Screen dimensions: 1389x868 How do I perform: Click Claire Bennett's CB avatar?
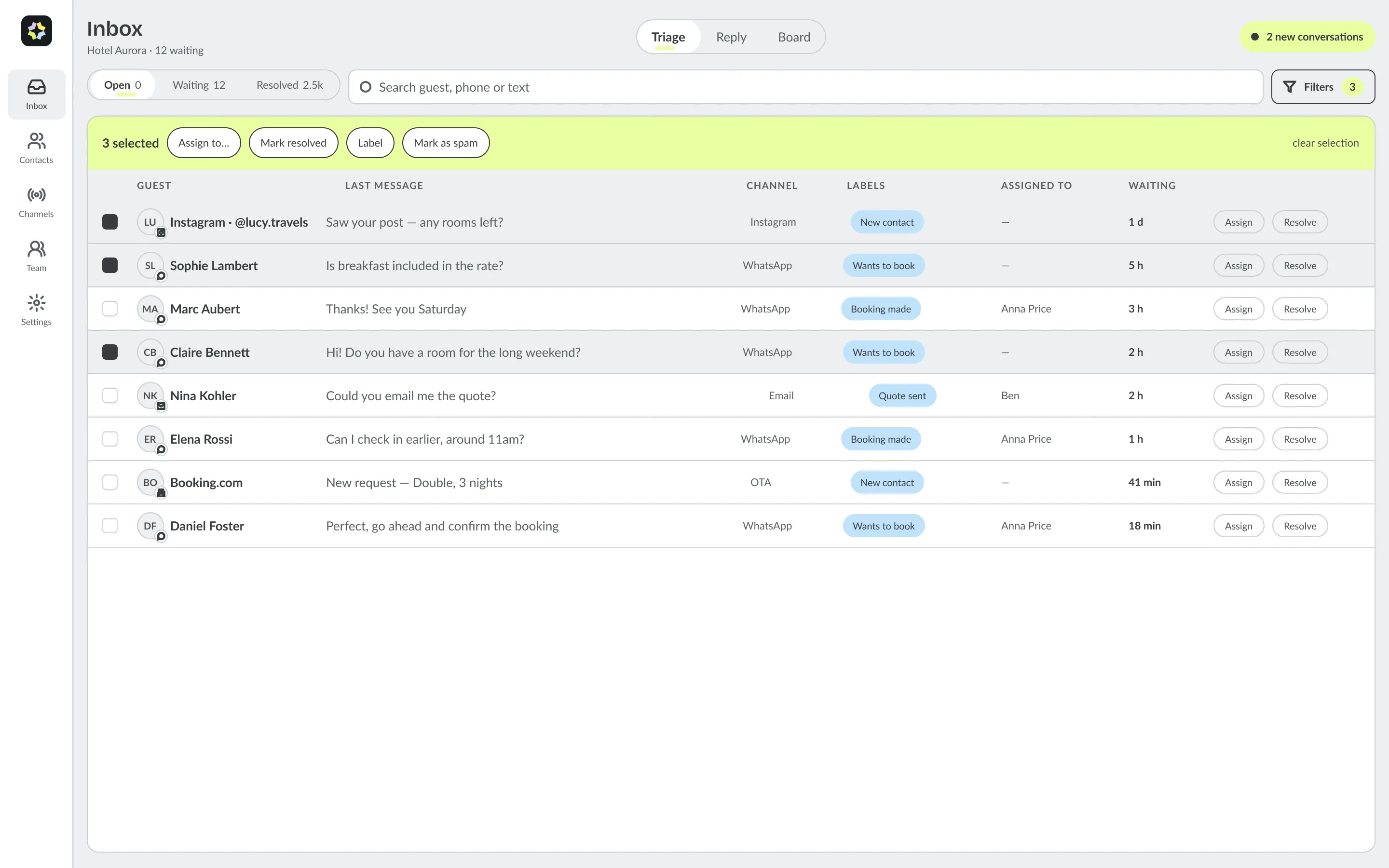tap(150, 352)
